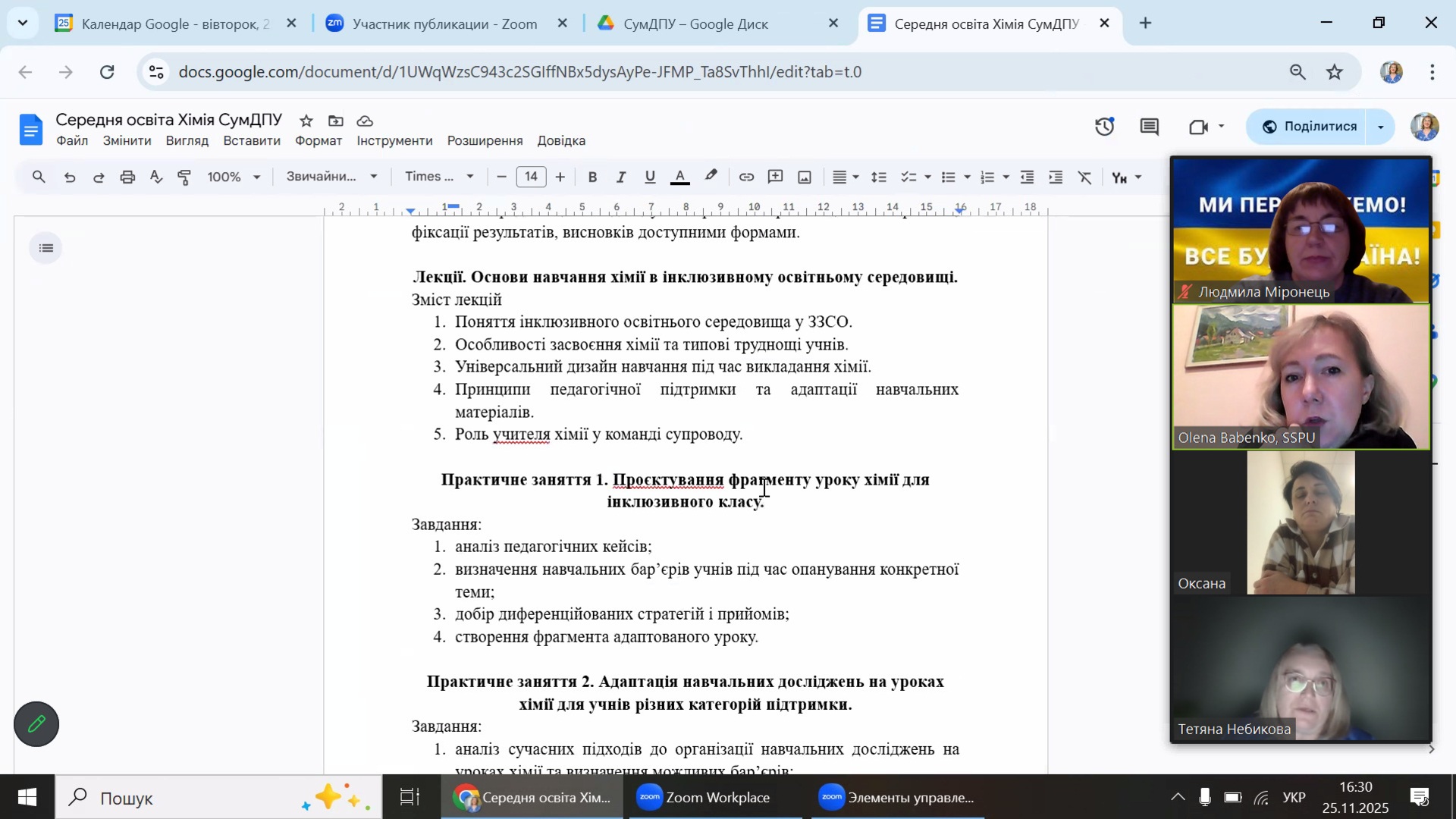The image size is (1456, 819).
Task: Click the Clear formatting icon
Action: [1085, 177]
